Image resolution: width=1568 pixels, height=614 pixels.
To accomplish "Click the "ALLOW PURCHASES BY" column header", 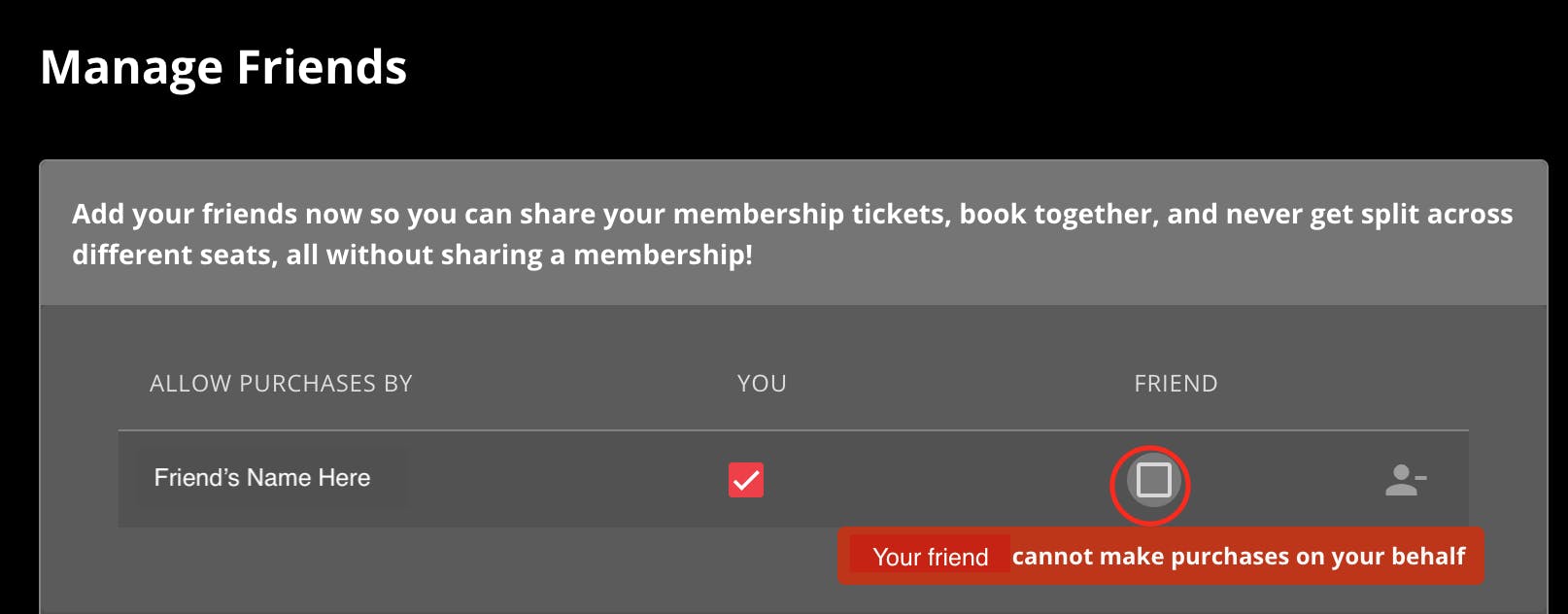I will (281, 384).
